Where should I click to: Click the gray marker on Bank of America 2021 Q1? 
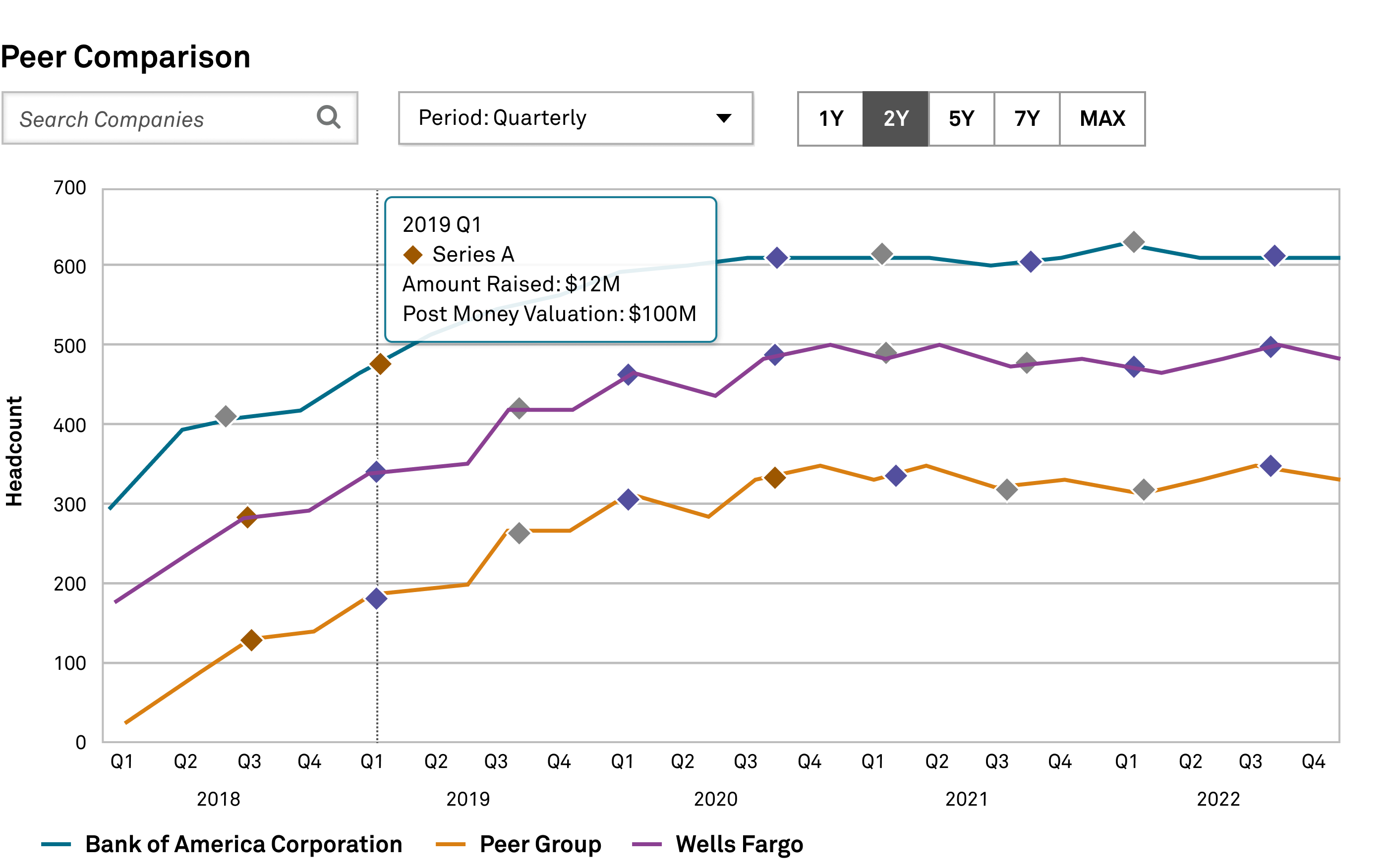(x=881, y=254)
